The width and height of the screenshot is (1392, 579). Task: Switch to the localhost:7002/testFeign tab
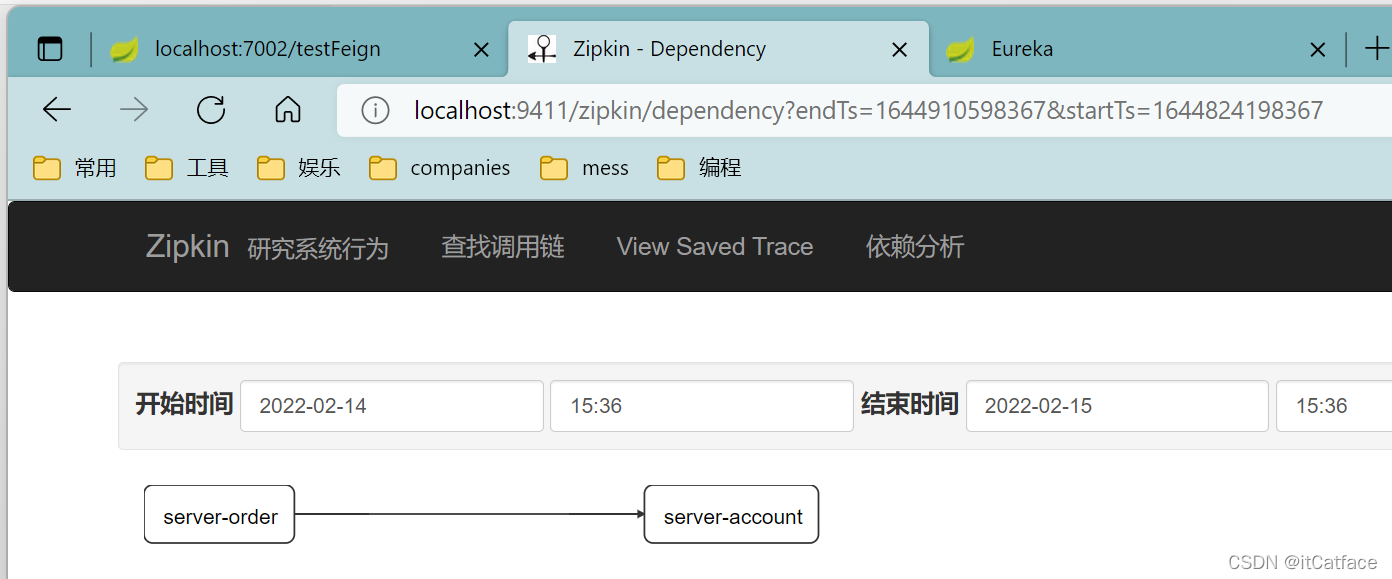pos(300,48)
